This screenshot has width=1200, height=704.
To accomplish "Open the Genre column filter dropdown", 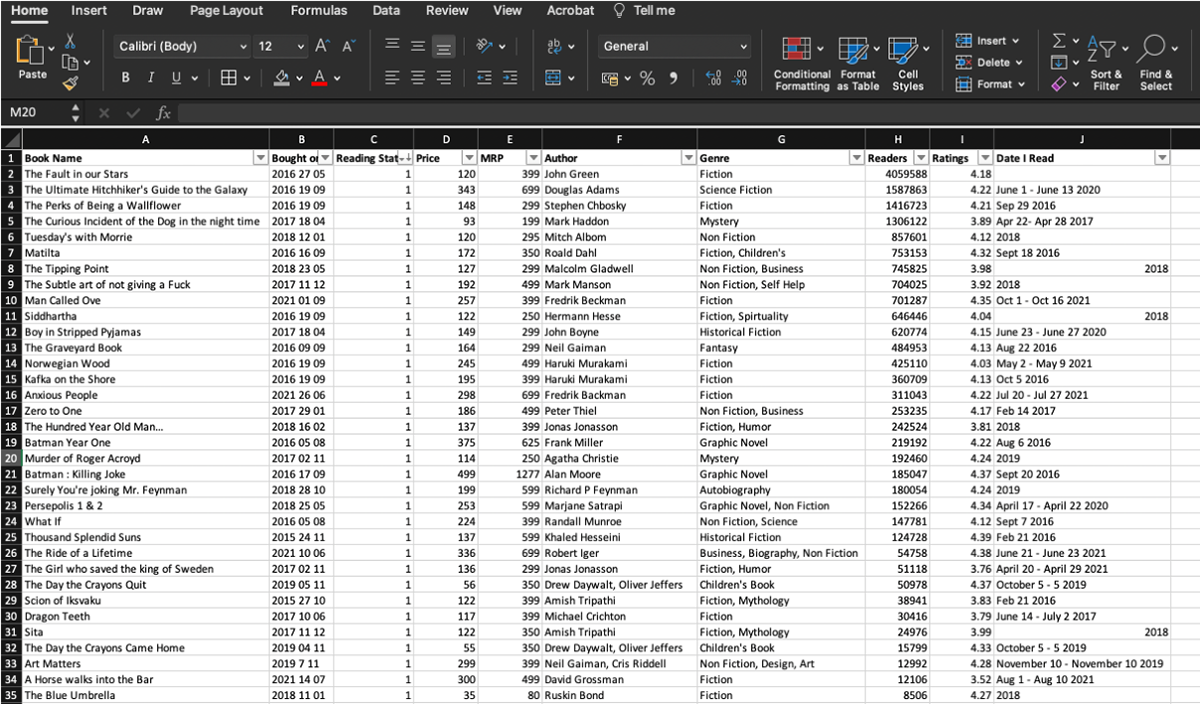I will tap(856, 158).
